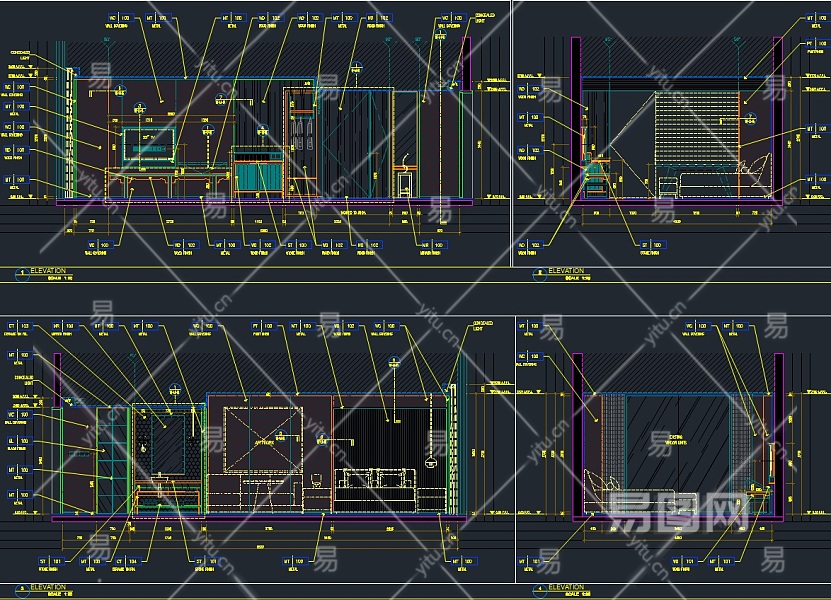This screenshot has width=831, height=600.
Task: Select the CT 104 ceramic tag below Elevation 3
Action: click(126, 561)
